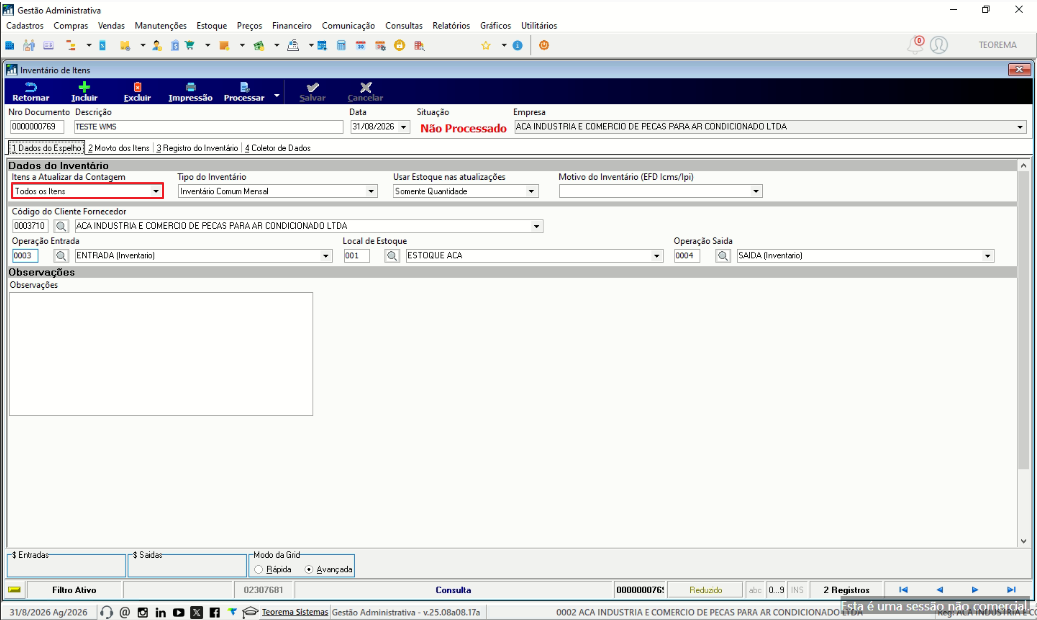Open the Tipo do Inventário dropdown

(371, 192)
